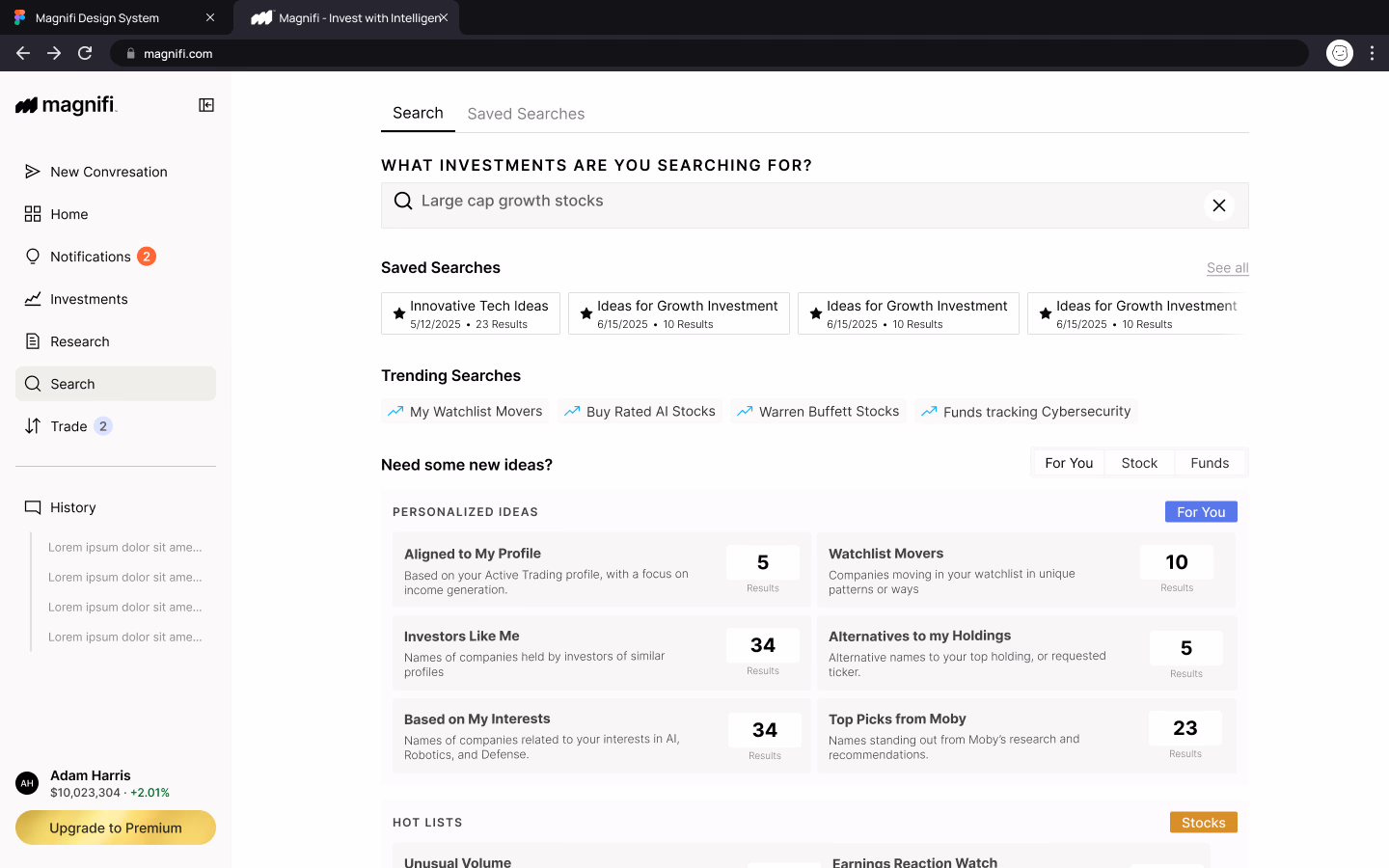Click the Research document icon
The image size is (1389, 868).
click(33, 341)
